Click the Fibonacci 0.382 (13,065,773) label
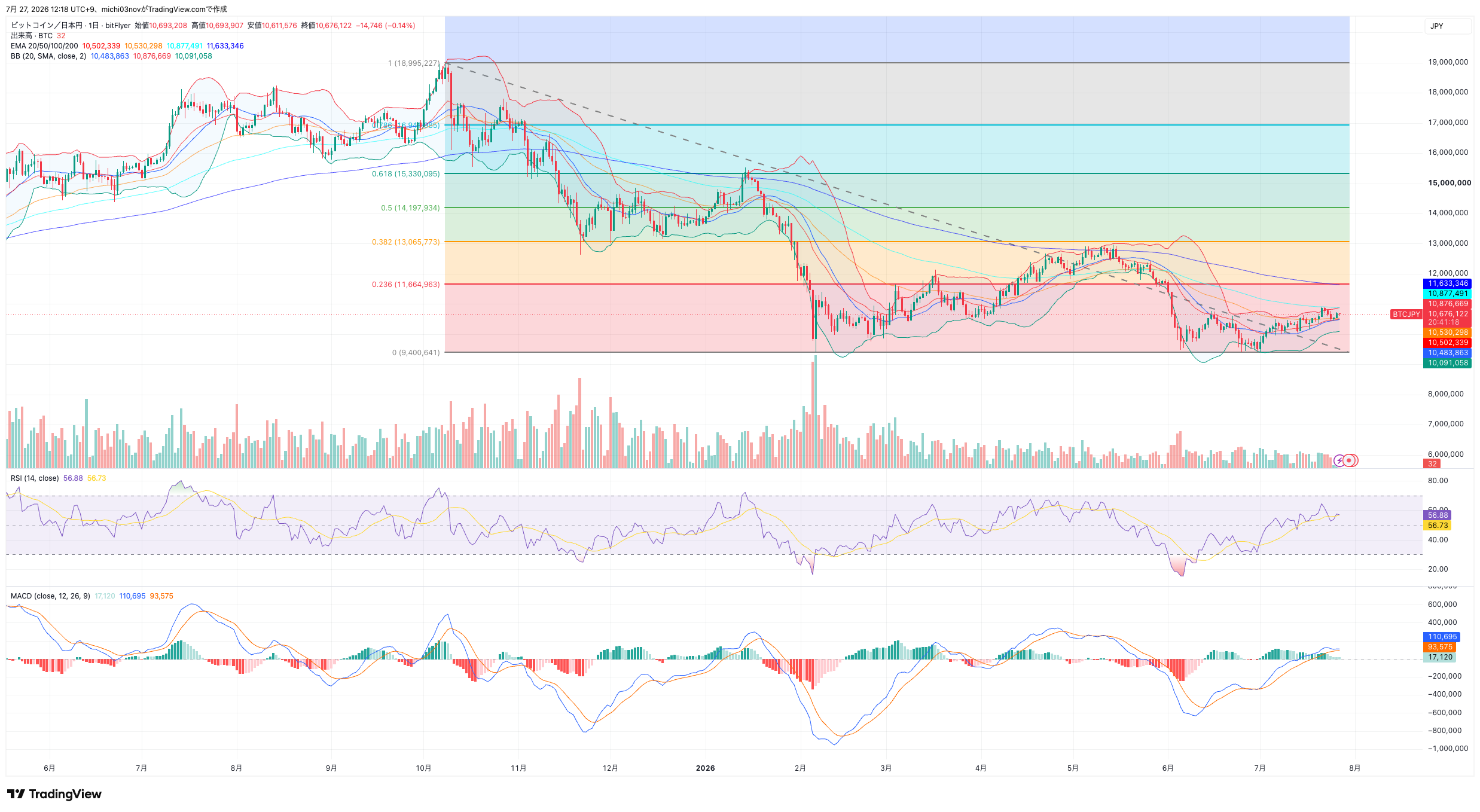This screenshot has width=1480, height=812. click(405, 242)
